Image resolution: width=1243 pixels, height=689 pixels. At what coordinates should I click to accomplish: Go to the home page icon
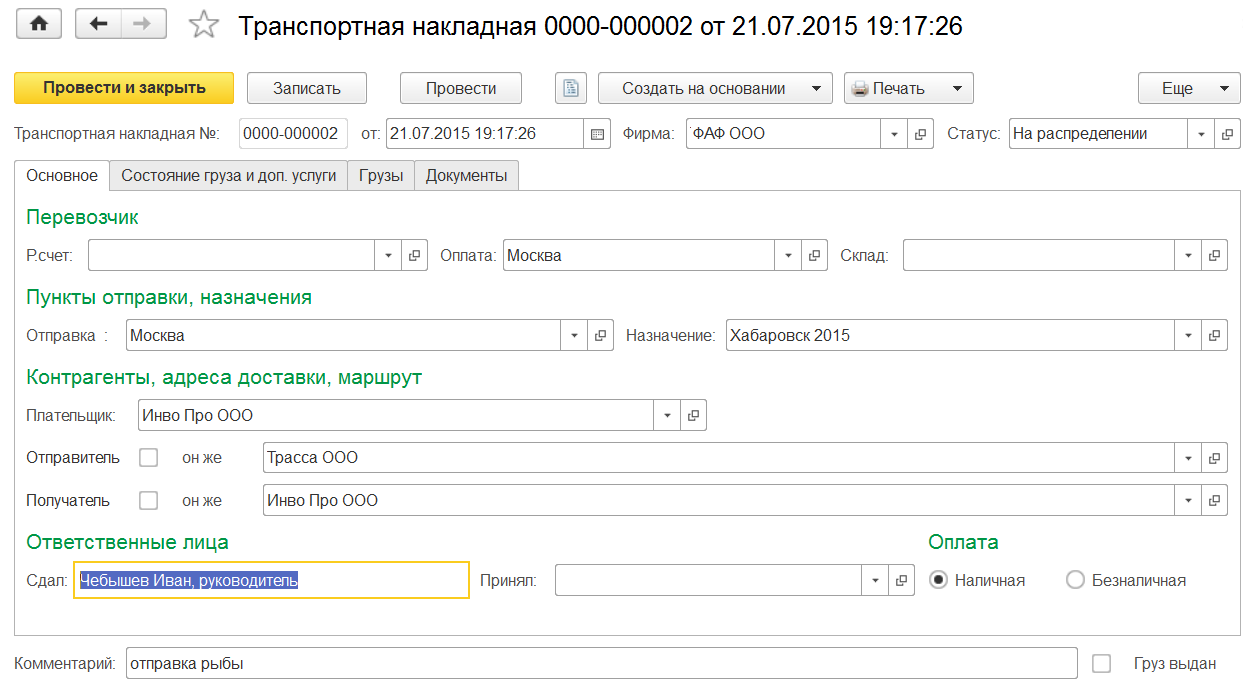[x=39, y=25]
